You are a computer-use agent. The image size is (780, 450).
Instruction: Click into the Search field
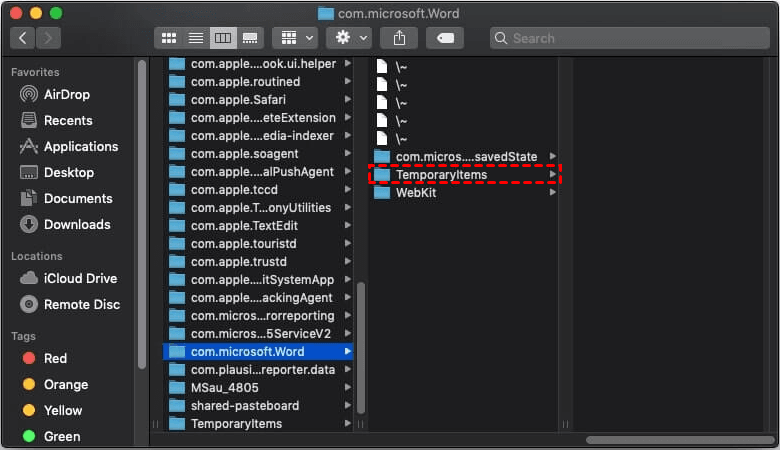[630, 38]
